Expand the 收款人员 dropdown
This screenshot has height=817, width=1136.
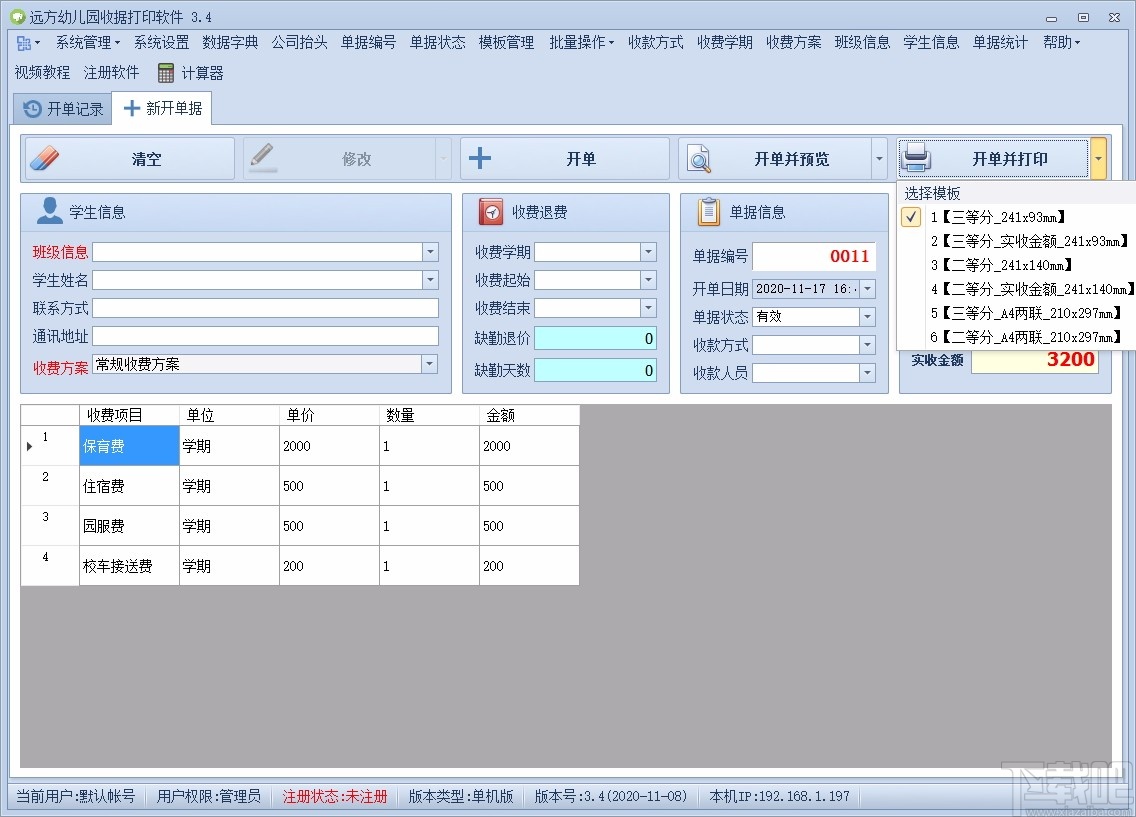867,373
